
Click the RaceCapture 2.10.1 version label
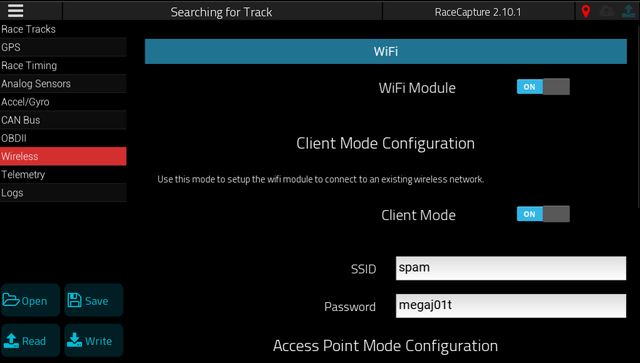(x=478, y=12)
